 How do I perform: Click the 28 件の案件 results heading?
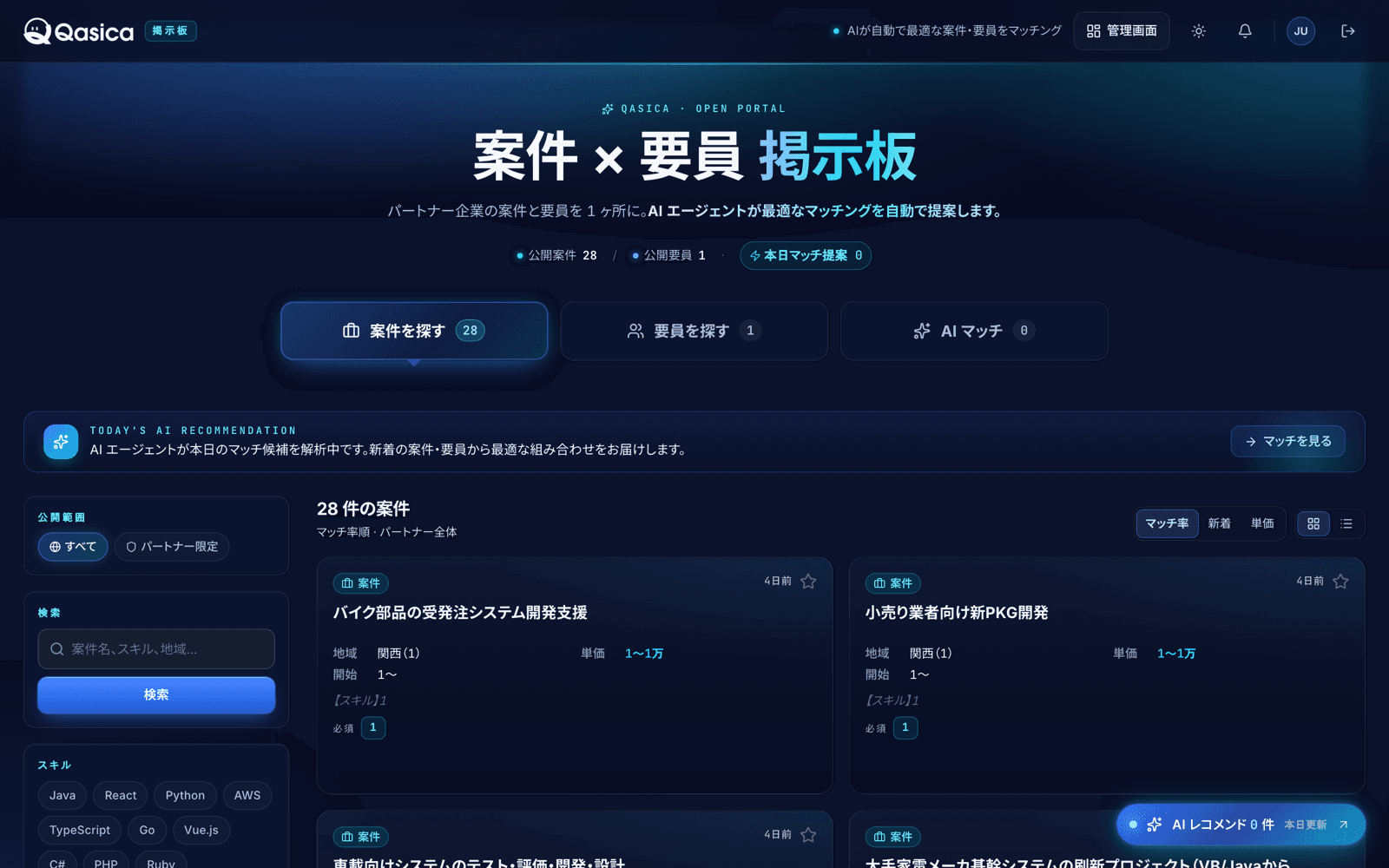point(363,510)
